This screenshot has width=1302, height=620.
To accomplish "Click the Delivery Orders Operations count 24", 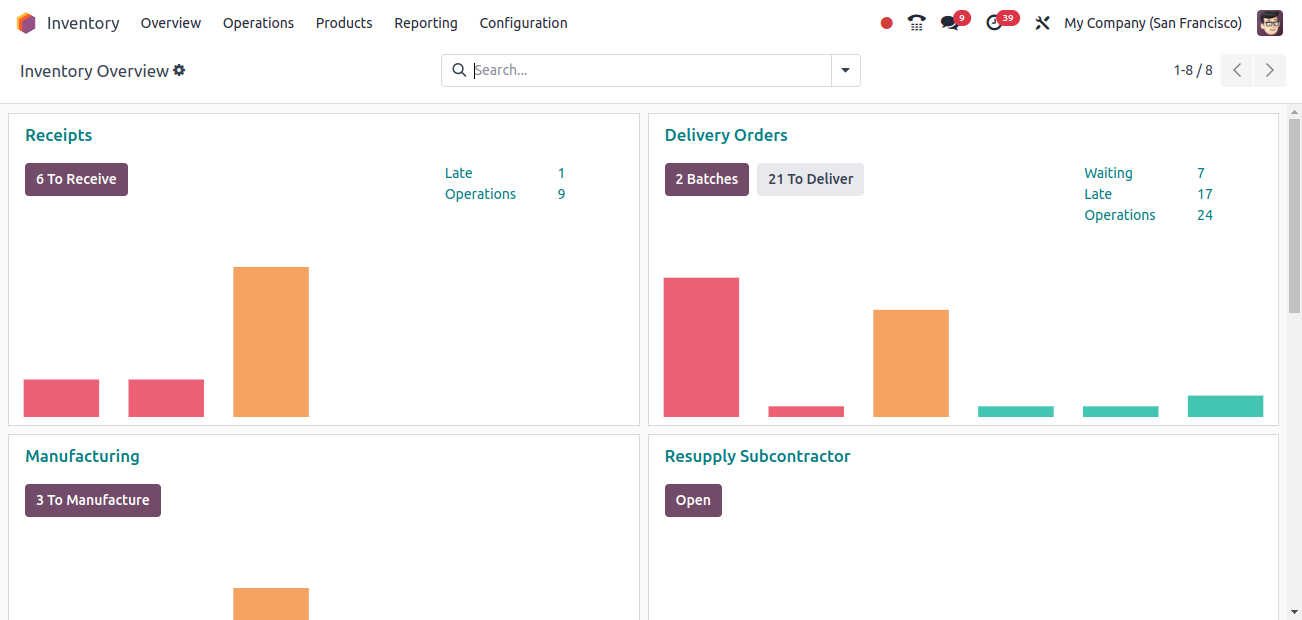I will [x=1205, y=215].
